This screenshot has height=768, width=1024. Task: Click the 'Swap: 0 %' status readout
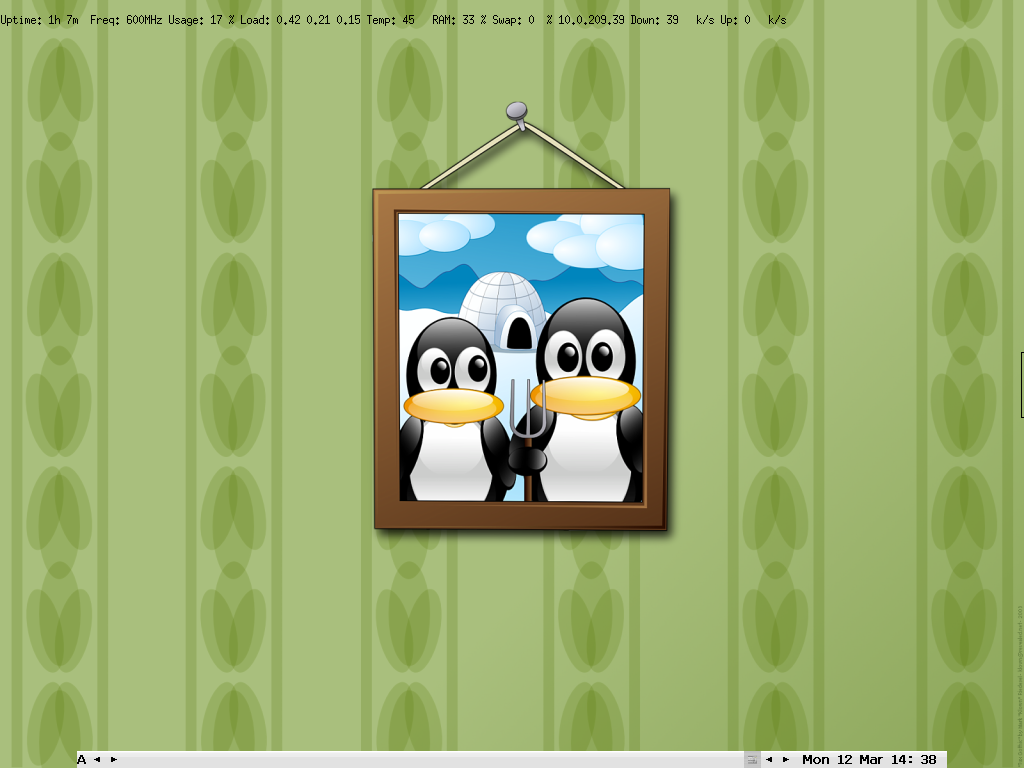(x=522, y=20)
